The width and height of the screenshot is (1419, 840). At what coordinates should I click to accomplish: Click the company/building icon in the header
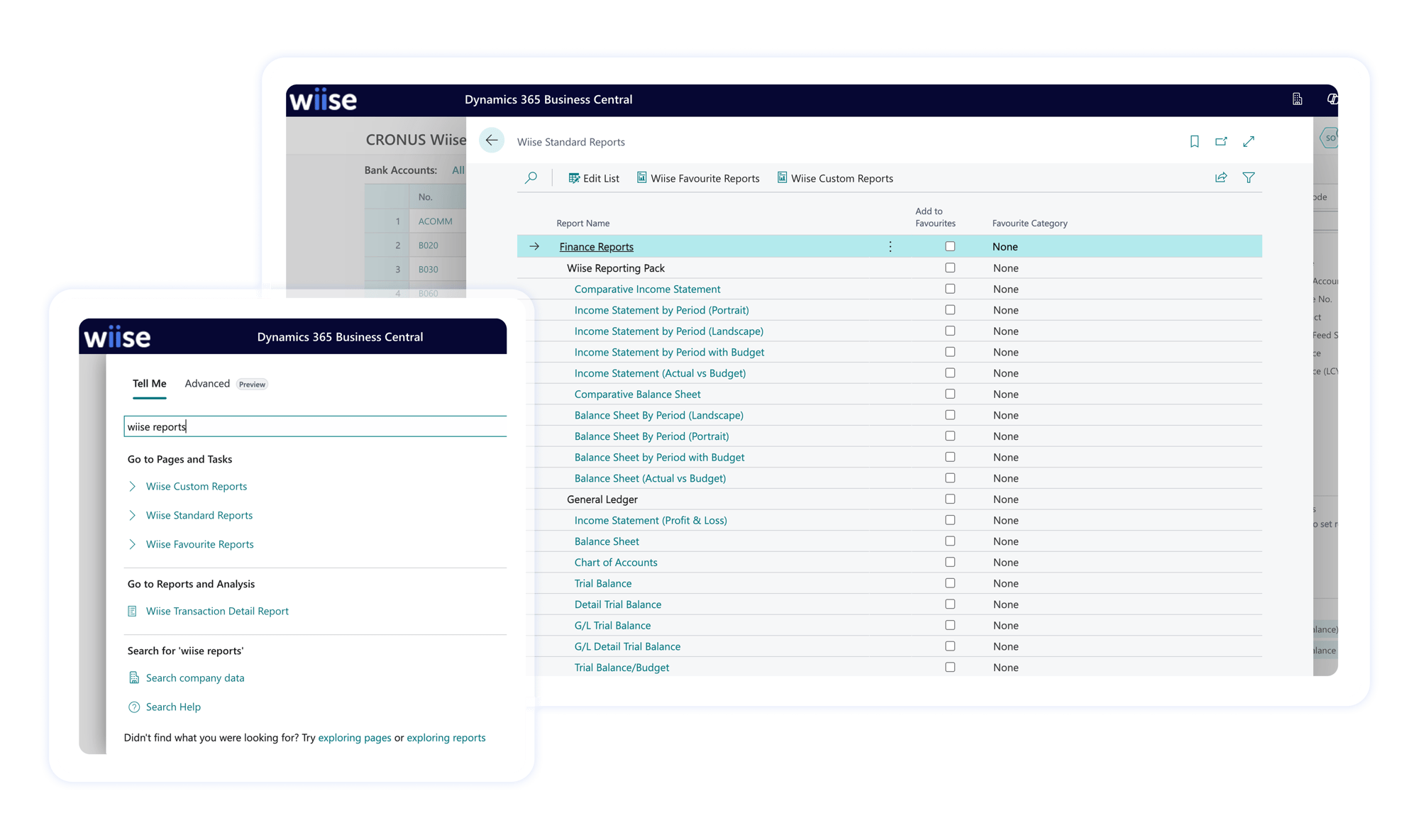(x=1297, y=99)
